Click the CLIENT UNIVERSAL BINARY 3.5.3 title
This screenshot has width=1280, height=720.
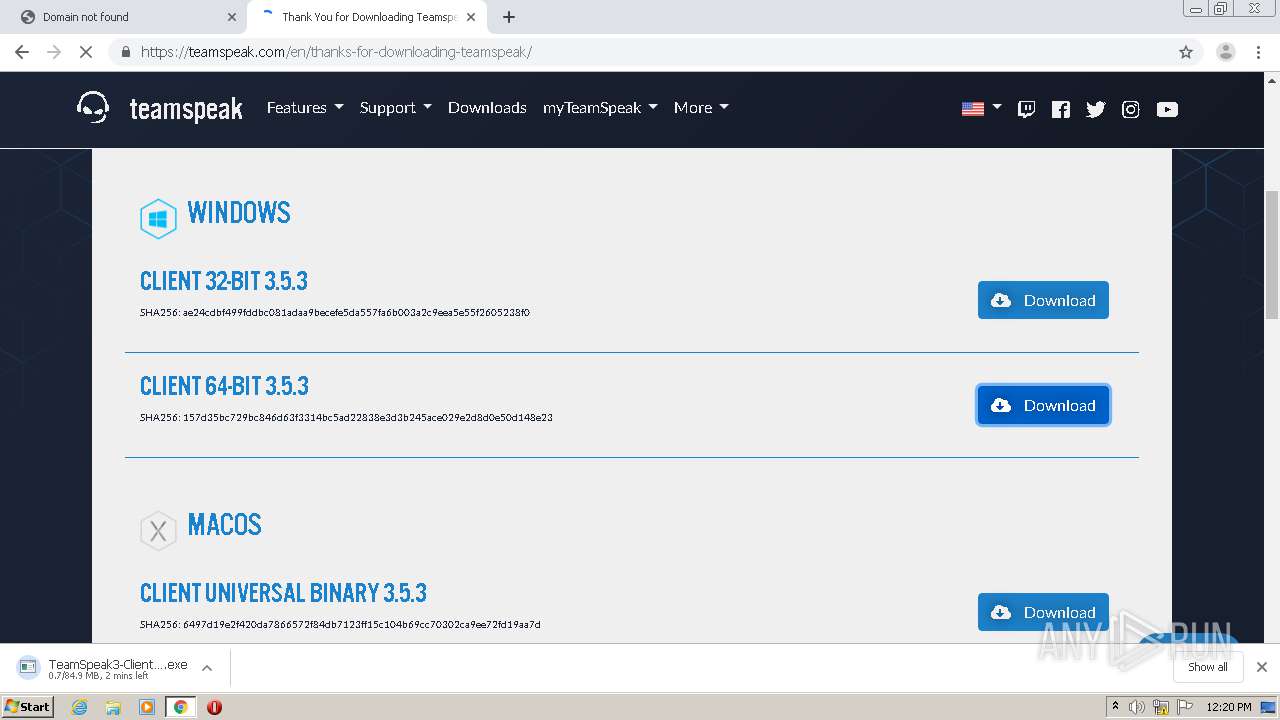[x=283, y=593]
